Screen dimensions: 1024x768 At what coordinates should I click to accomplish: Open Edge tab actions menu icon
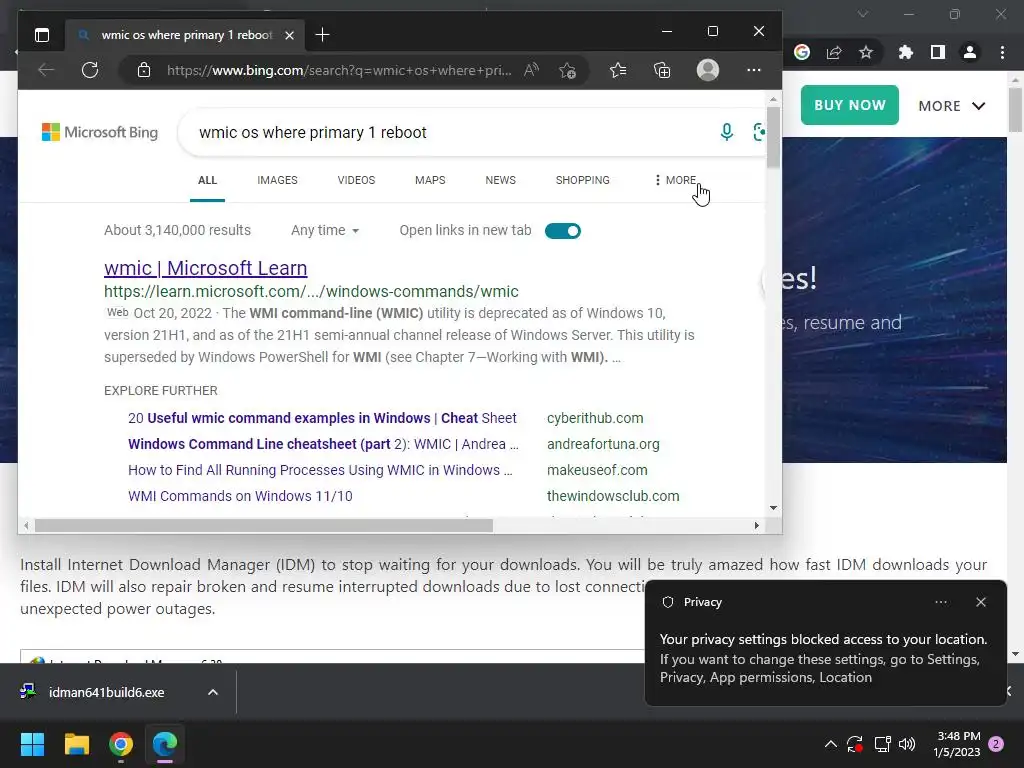tap(42, 35)
